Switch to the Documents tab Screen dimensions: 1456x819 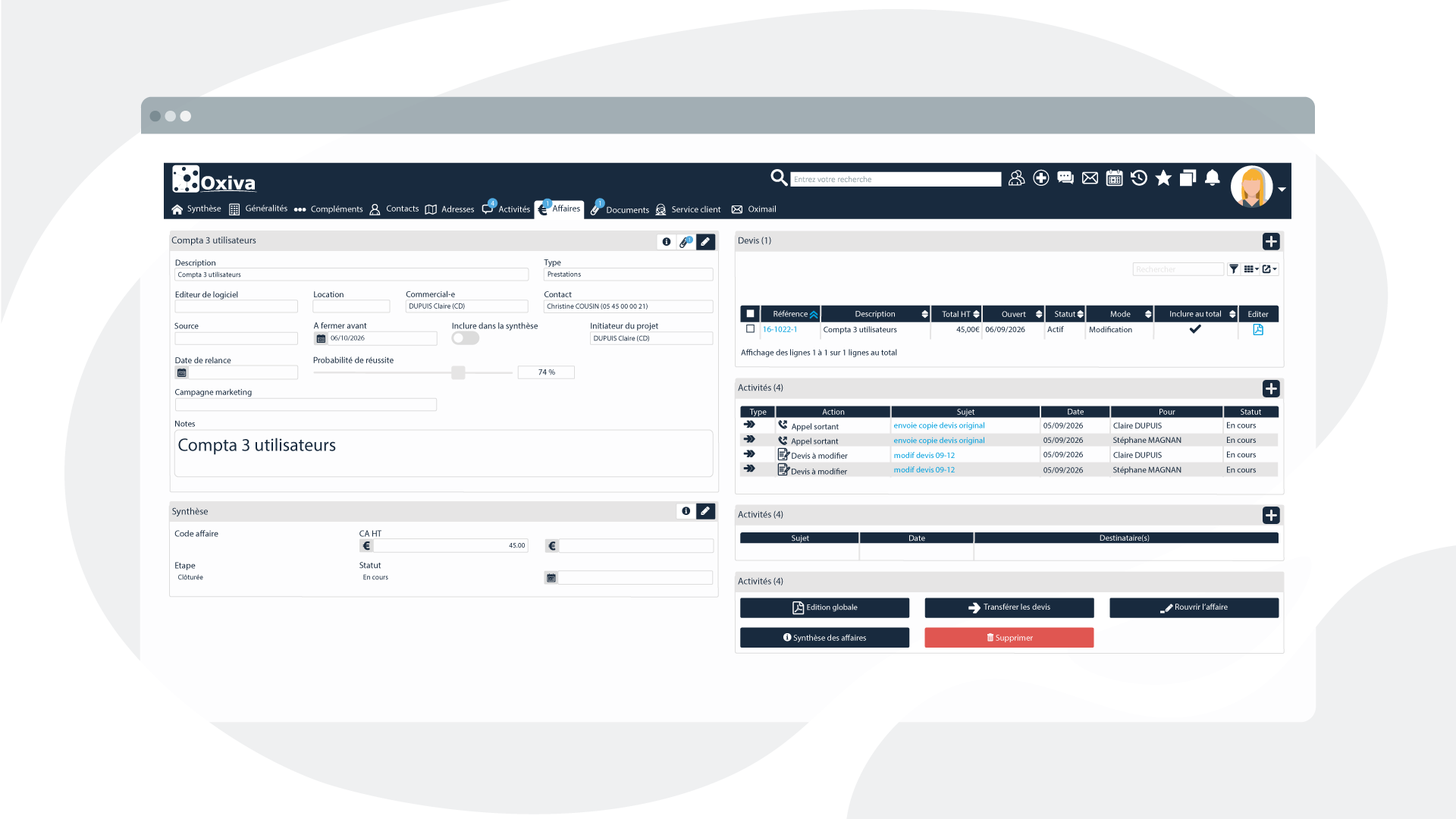click(626, 209)
